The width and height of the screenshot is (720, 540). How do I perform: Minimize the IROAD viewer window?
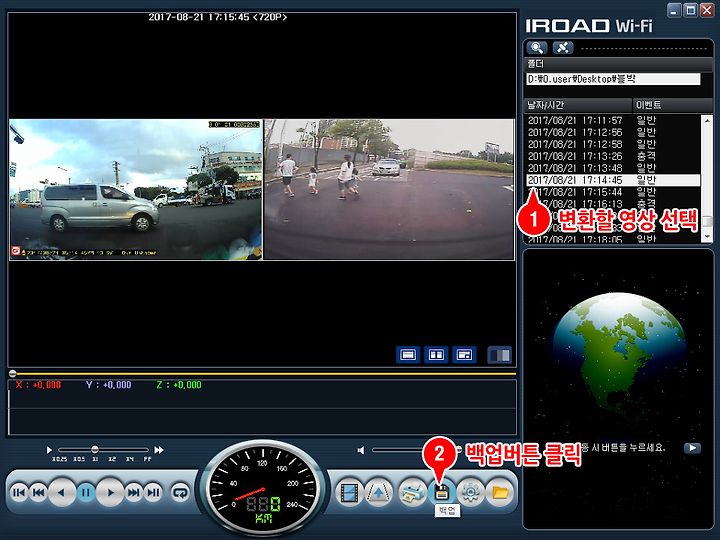(674, 11)
